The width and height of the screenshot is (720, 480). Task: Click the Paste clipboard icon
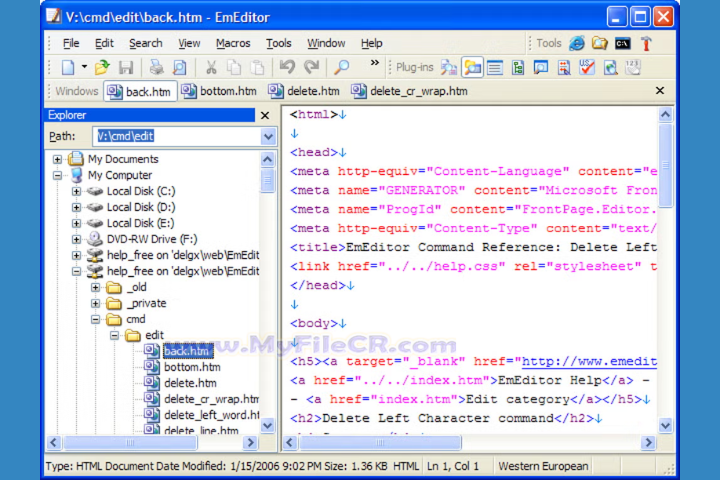[257, 68]
